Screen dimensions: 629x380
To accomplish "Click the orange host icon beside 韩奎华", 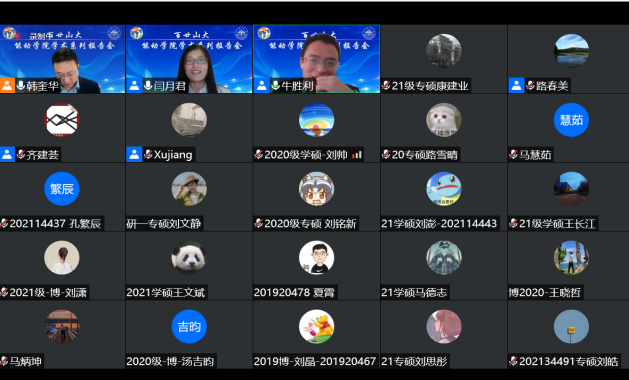I will pos(7,85).
